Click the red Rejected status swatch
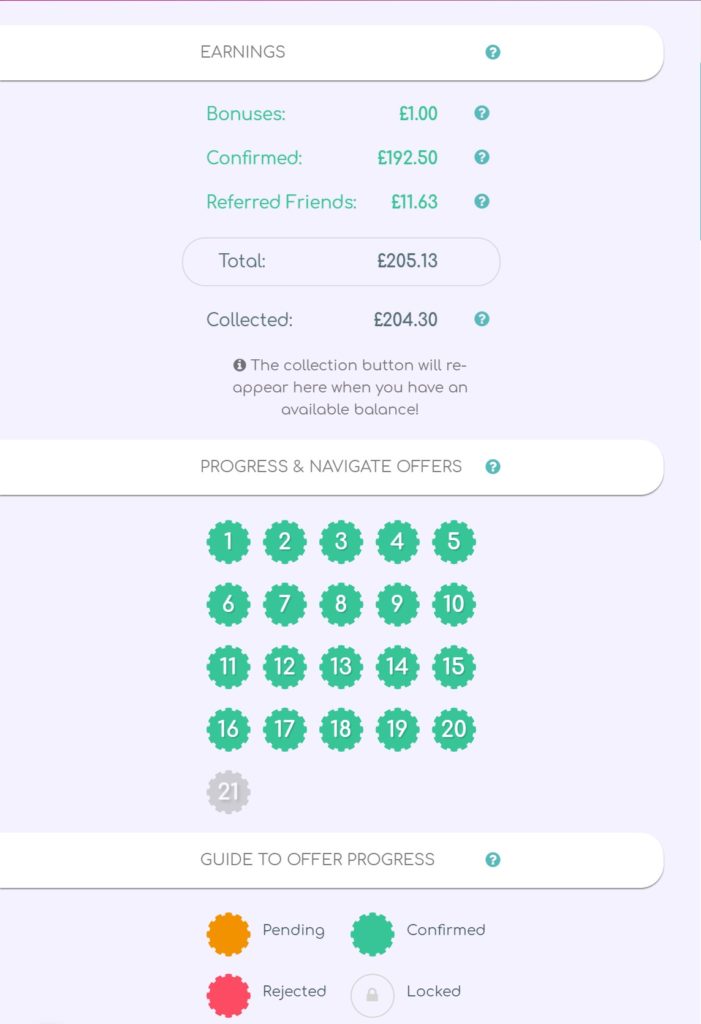 [228, 995]
